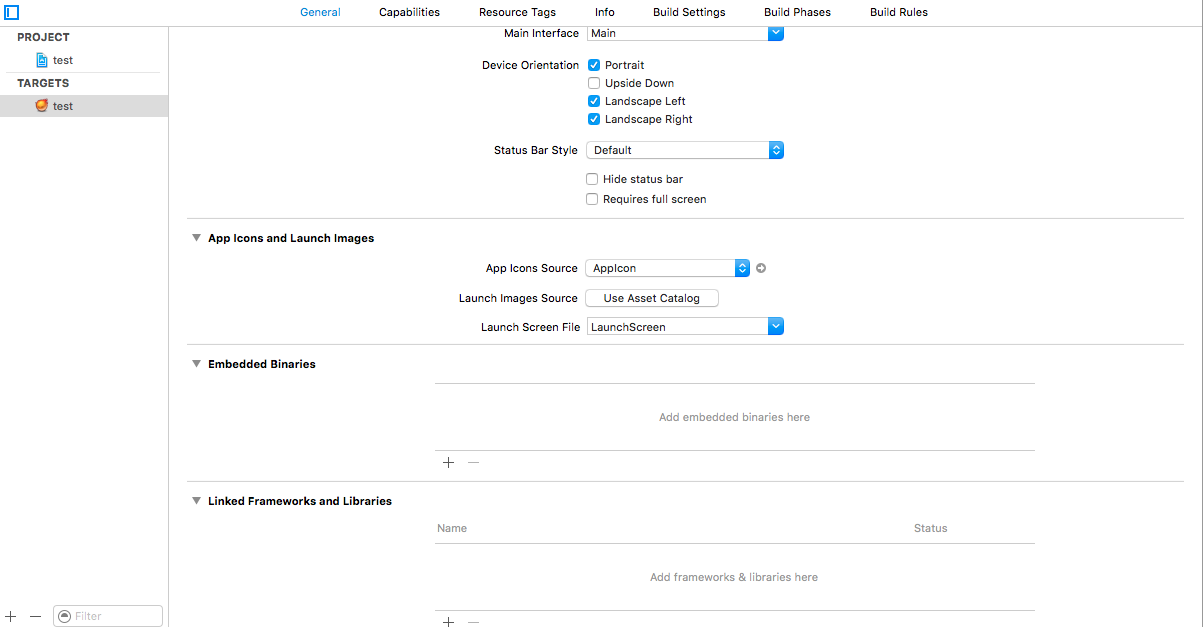1203x627 pixels.
Task: Open the Info tab
Action: [605, 12]
